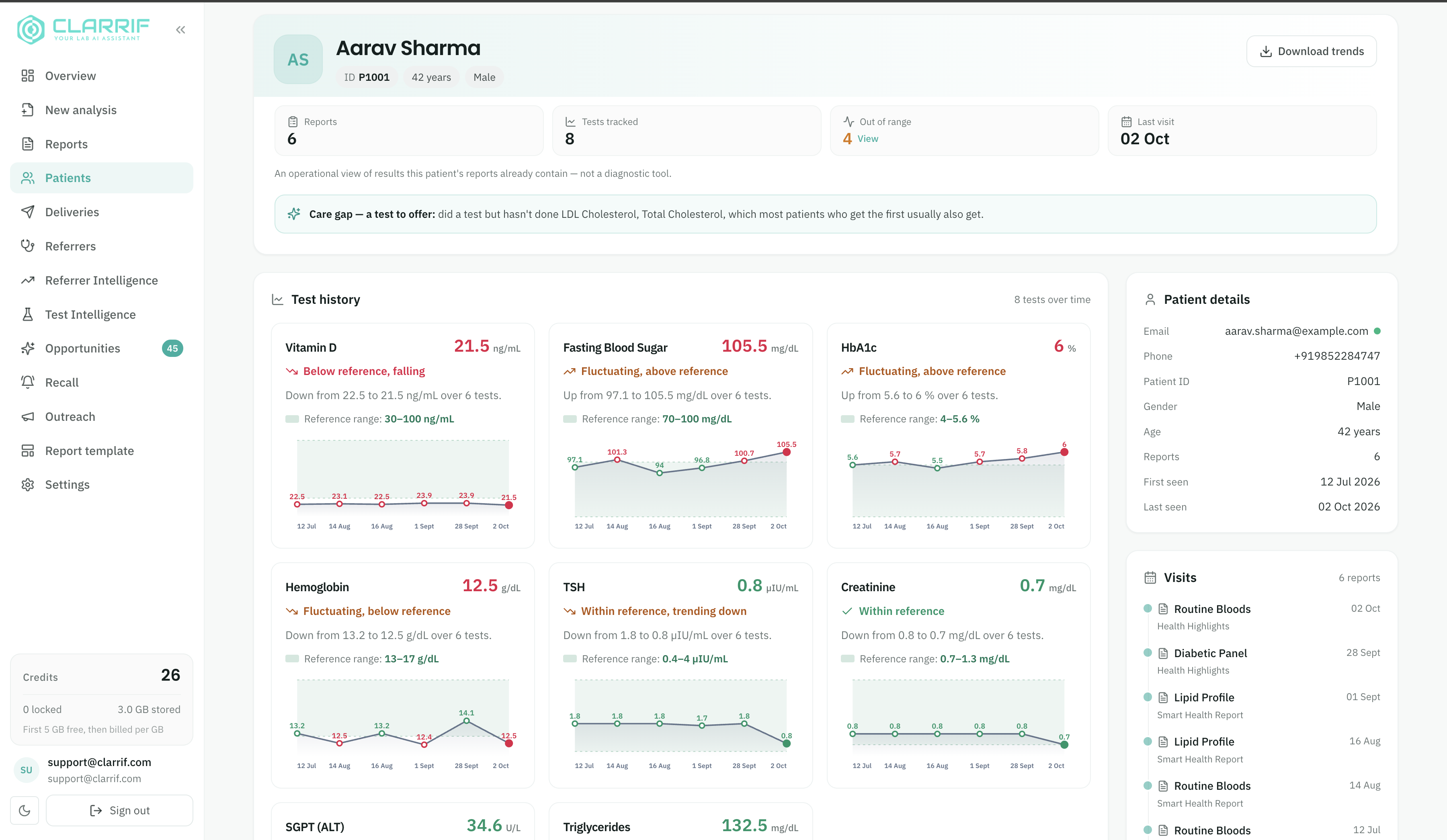Click the Opportunities sparkle icon
This screenshot has height=840, width=1447.
point(28,348)
